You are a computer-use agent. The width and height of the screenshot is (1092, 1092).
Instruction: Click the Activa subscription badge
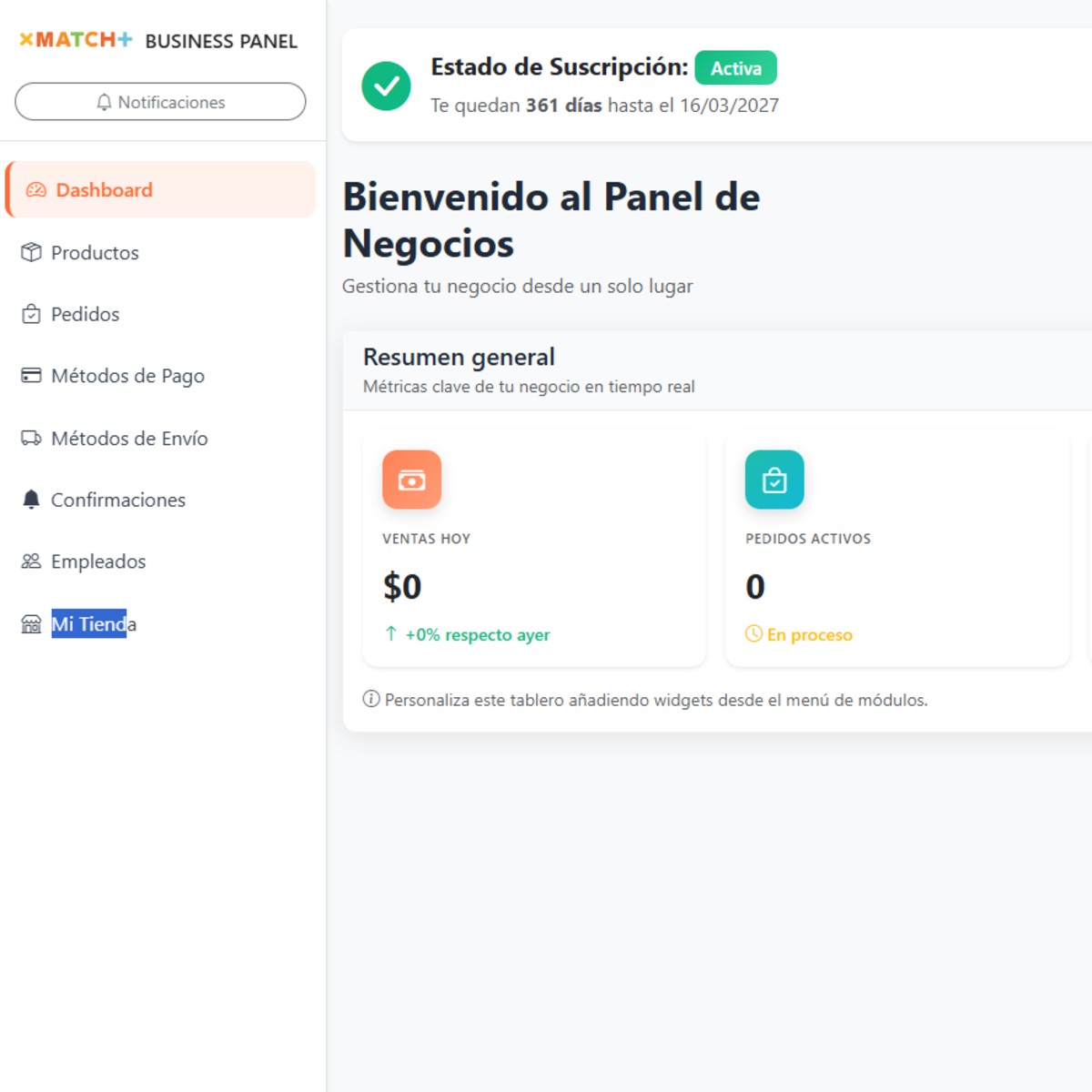(735, 68)
